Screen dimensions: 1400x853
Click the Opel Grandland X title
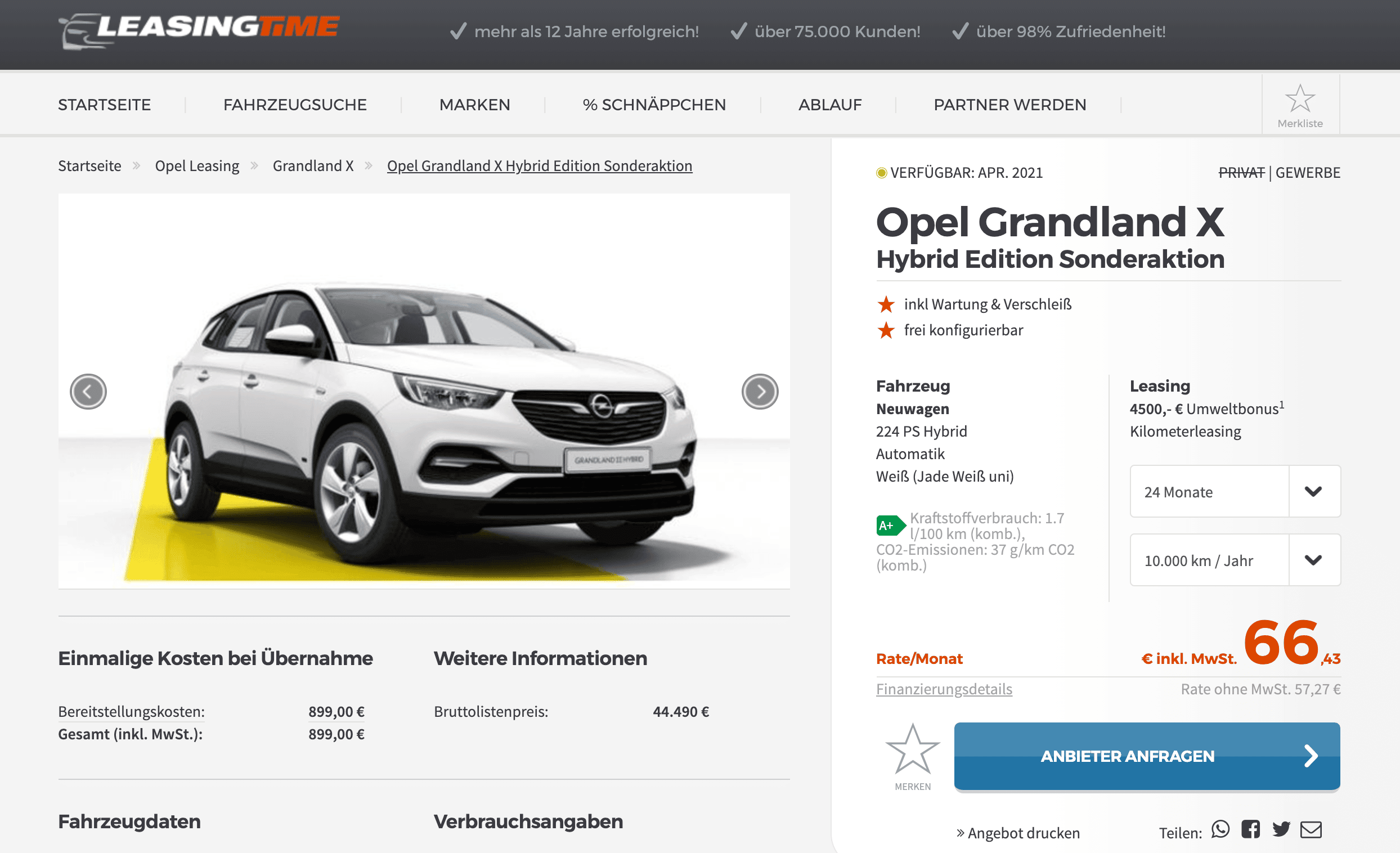[1050, 222]
